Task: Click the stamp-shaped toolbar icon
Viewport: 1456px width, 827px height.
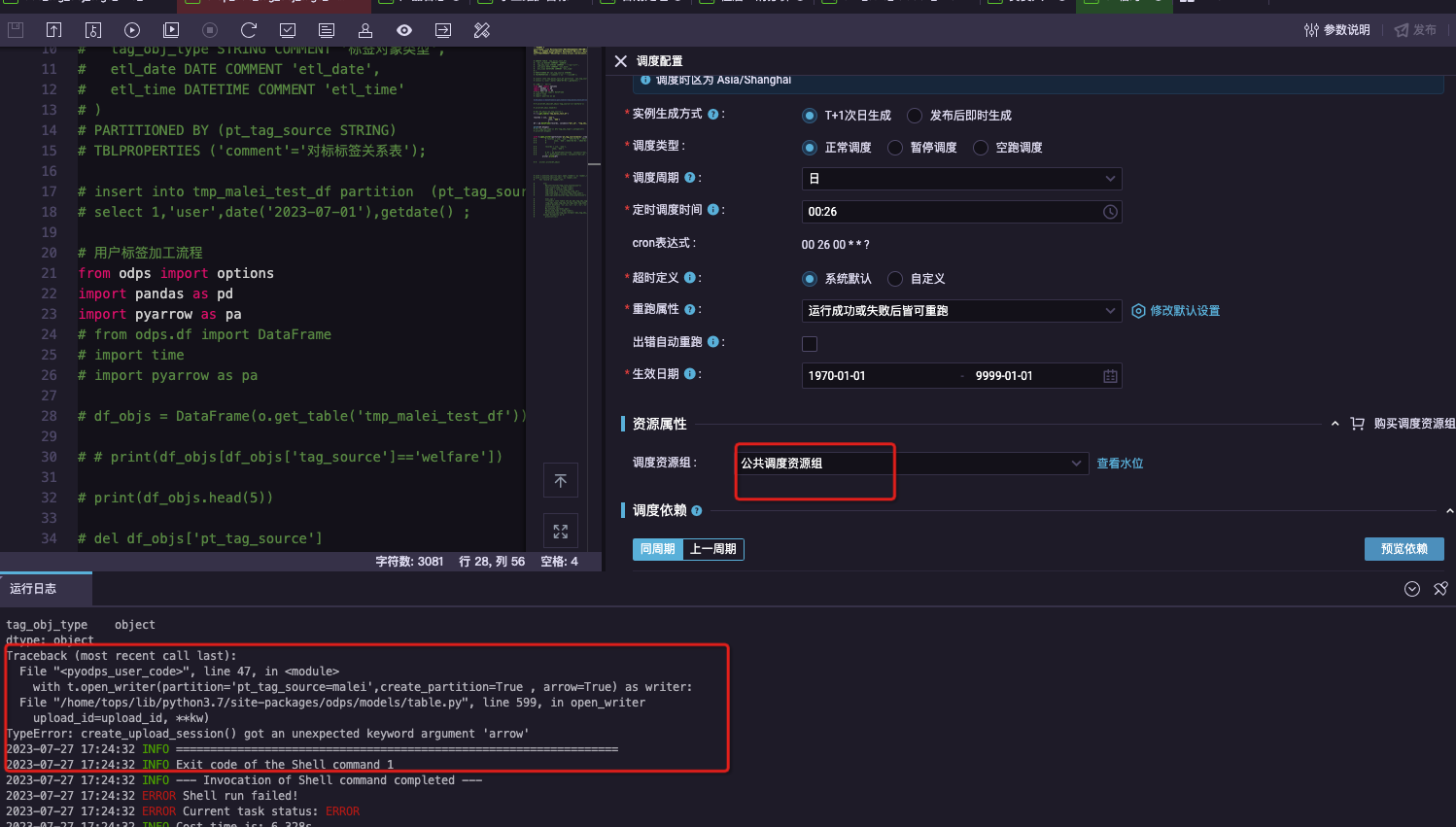Action: pyautogui.click(x=365, y=30)
